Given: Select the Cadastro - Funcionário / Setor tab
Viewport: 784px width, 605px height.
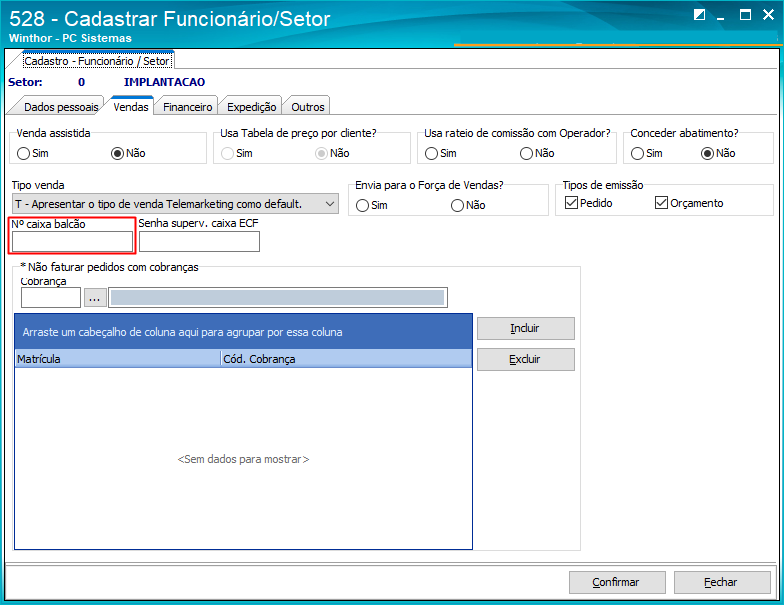Looking at the screenshot, I should pos(98,61).
